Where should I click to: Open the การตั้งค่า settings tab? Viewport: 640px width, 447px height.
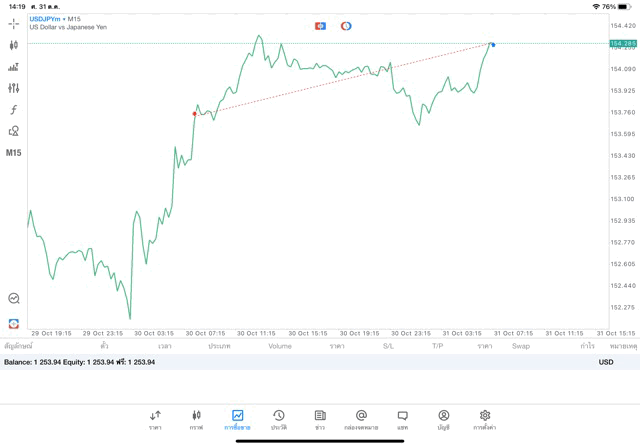pos(485,419)
